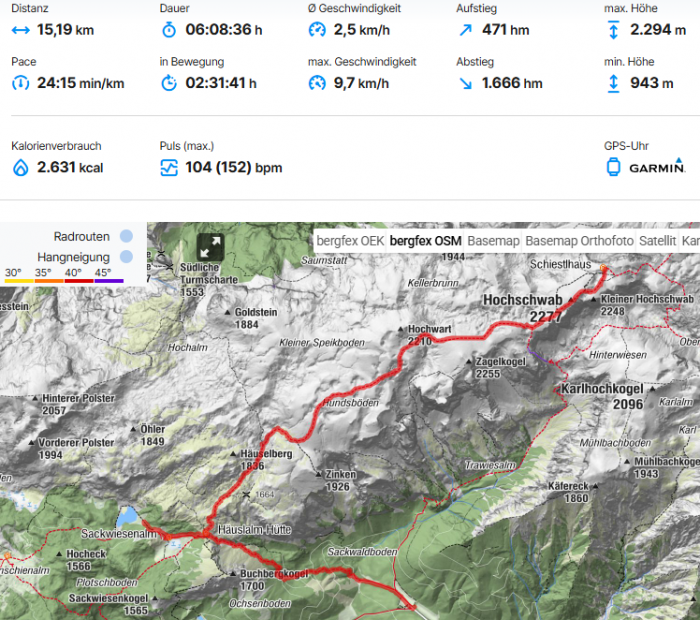Switch map to Satellit view
700x620 pixels.
coord(658,241)
